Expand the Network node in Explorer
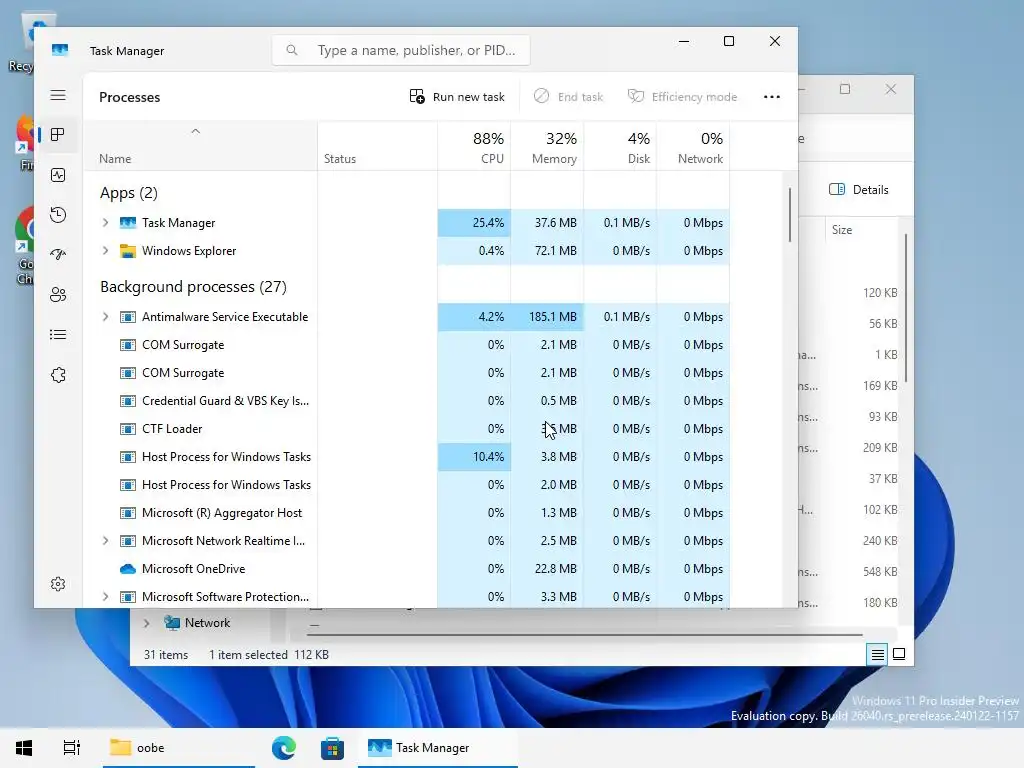Image resolution: width=1024 pixels, height=768 pixels. (x=146, y=623)
